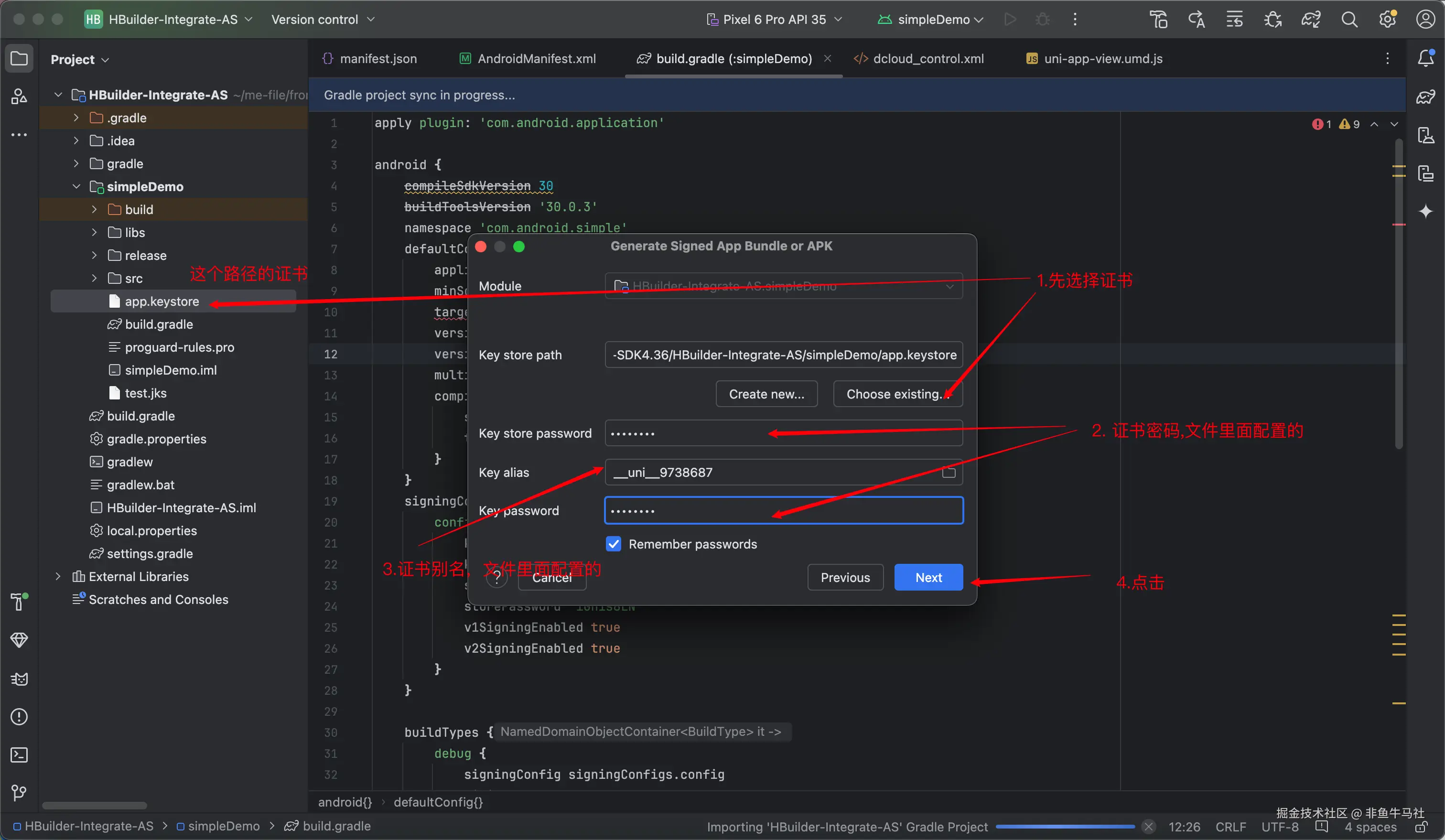Collapse the simpleDemo module folder
This screenshot has width=1445, height=840.
click(76, 186)
